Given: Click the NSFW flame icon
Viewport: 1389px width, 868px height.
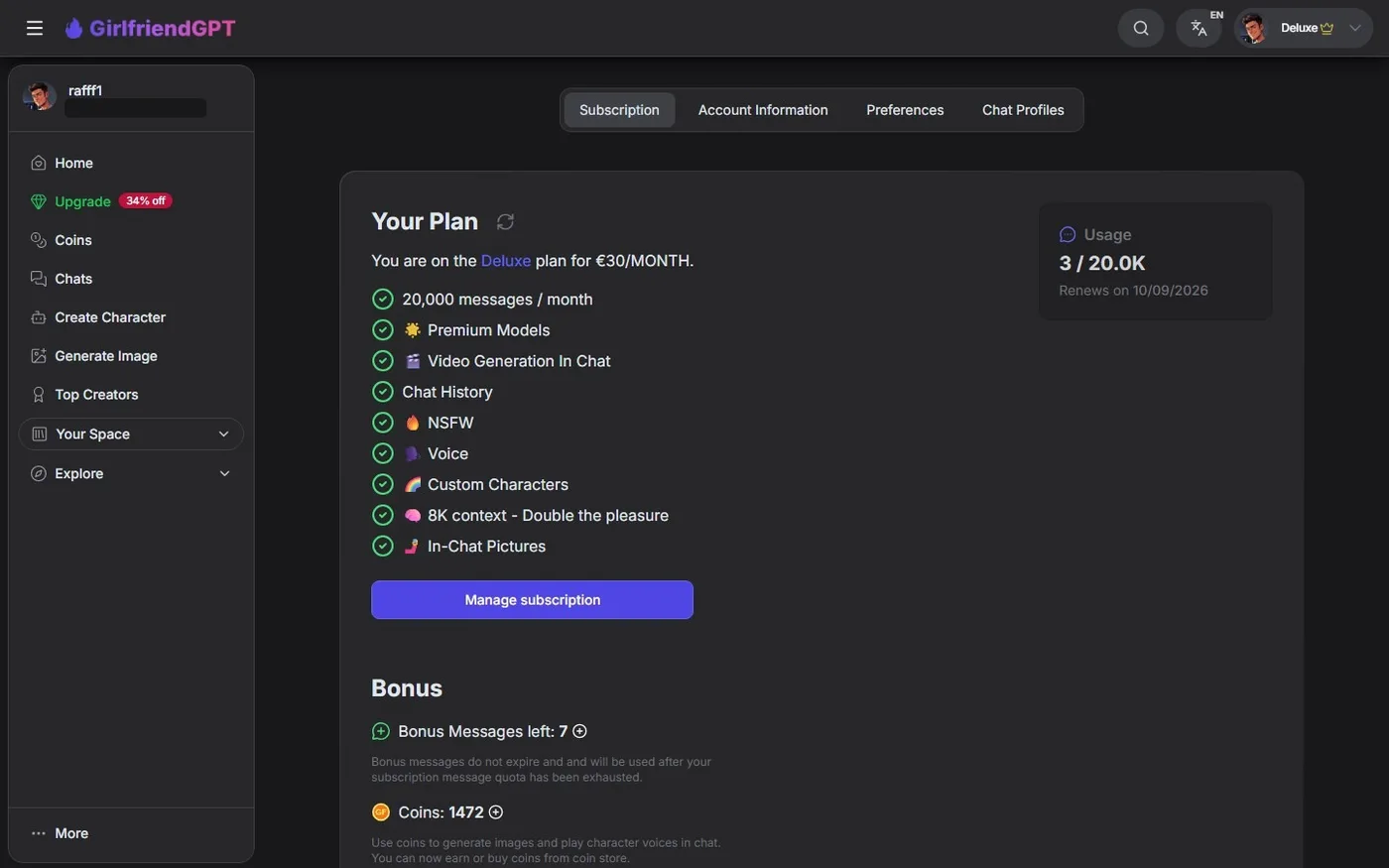Looking at the screenshot, I should [413, 423].
